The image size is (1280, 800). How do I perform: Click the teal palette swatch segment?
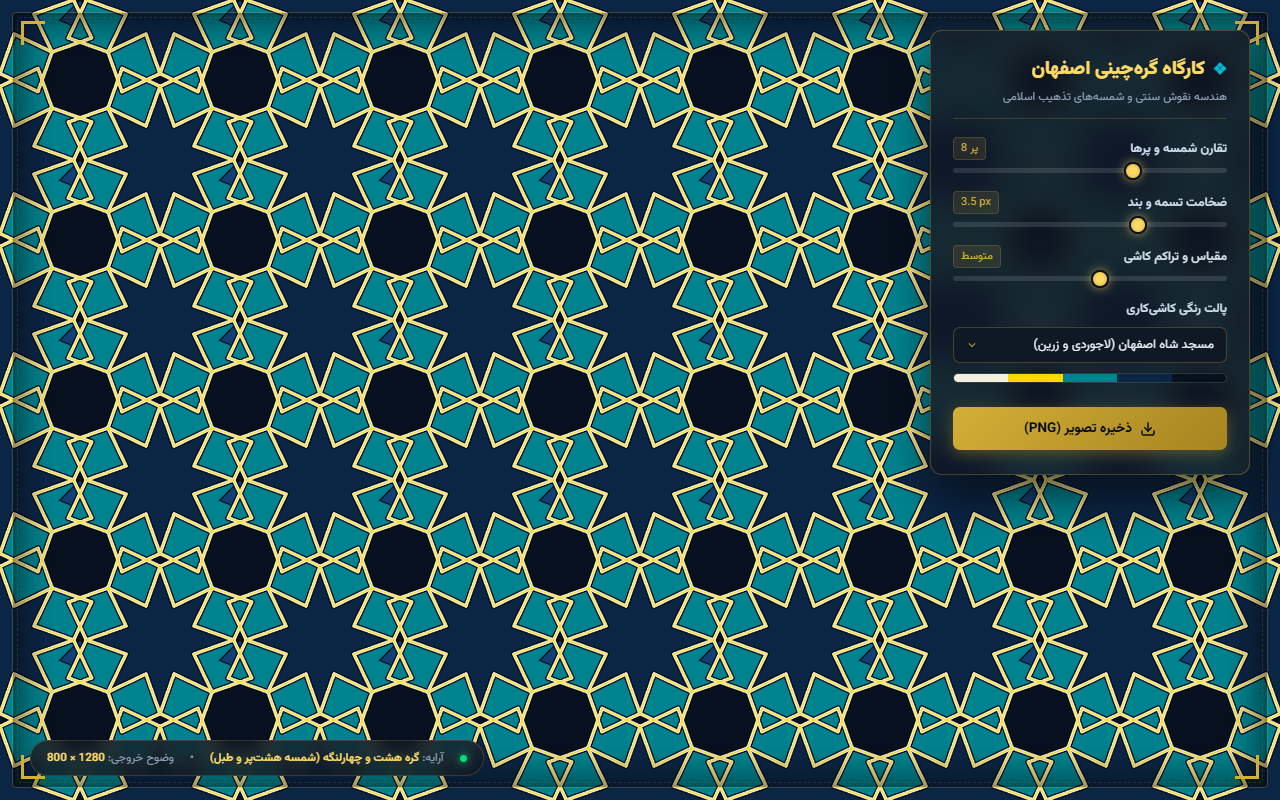tap(1090, 378)
